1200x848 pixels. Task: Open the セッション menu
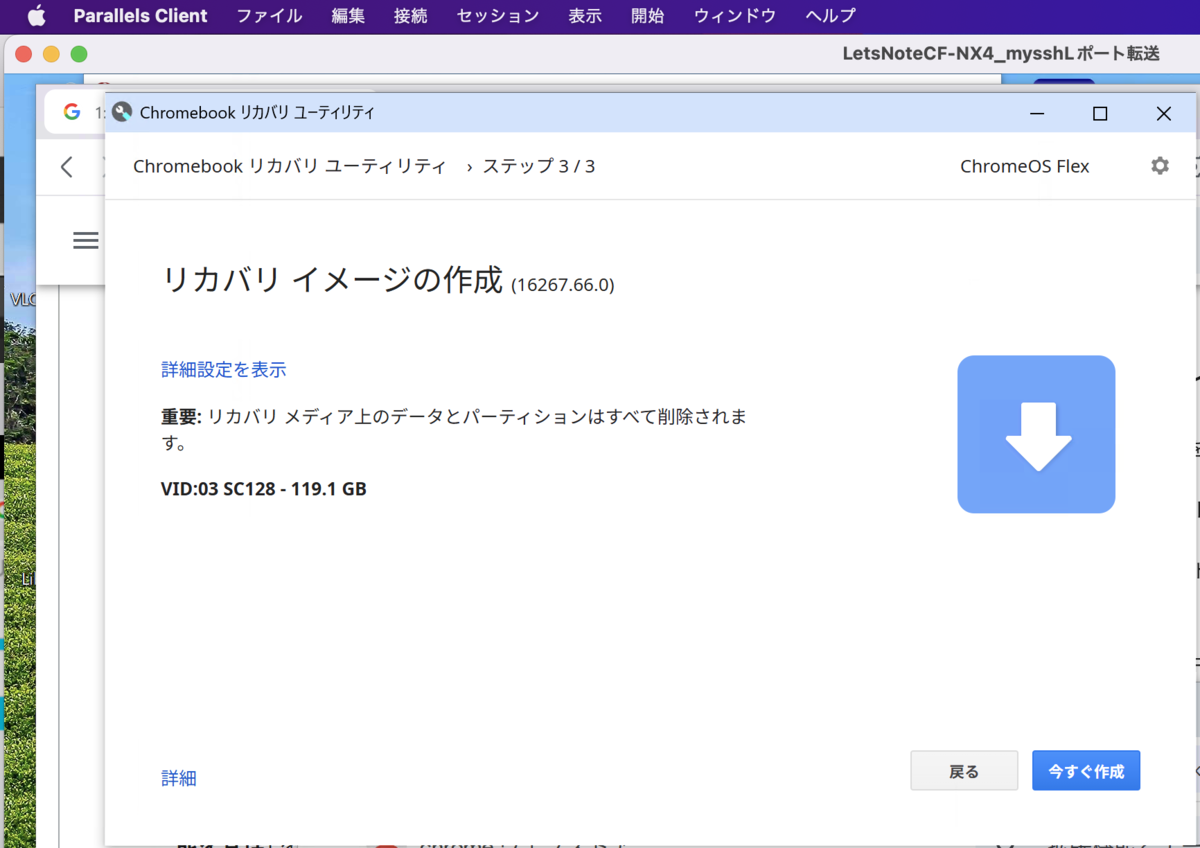tap(498, 16)
